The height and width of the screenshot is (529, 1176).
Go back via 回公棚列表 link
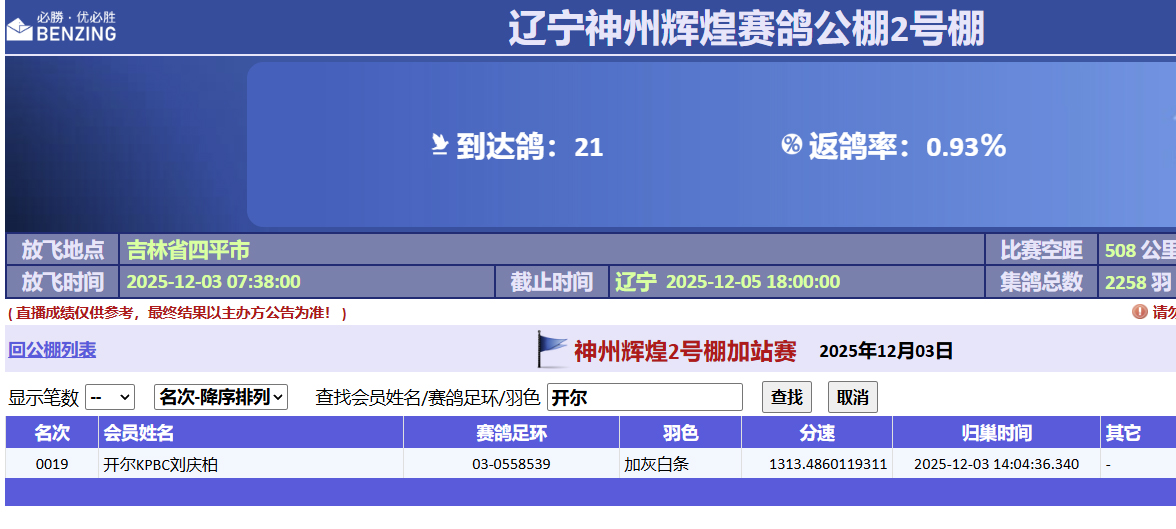pyautogui.click(x=52, y=350)
